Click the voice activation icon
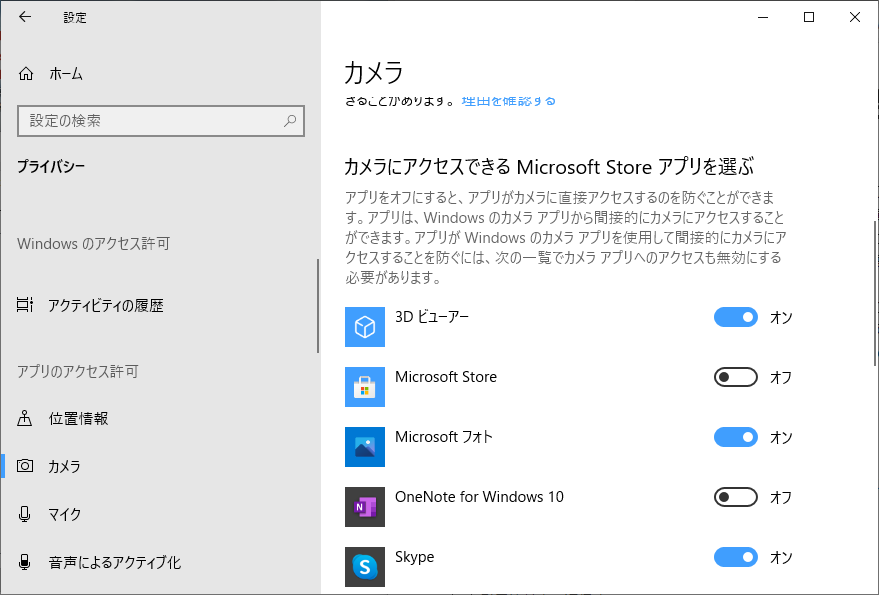Screen dimensions: 879x595 [x=25, y=562]
